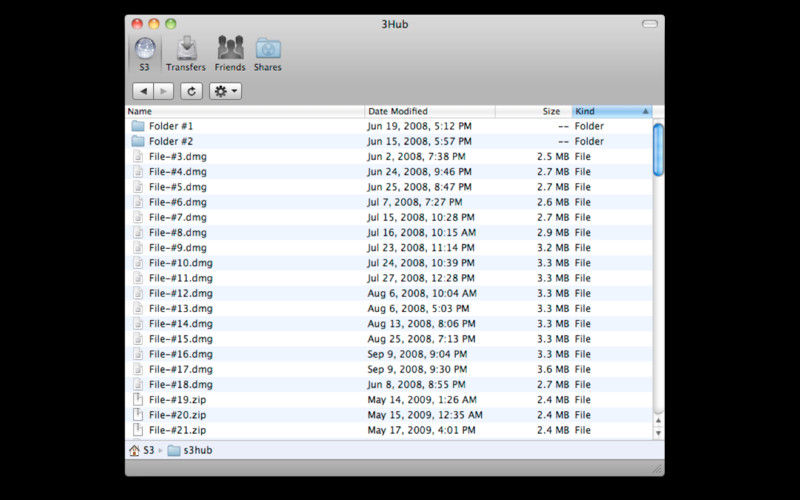This screenshot has height=500, width=800.
Task: Go forward with the right arrow button
Action: click(x=163, y=91)
